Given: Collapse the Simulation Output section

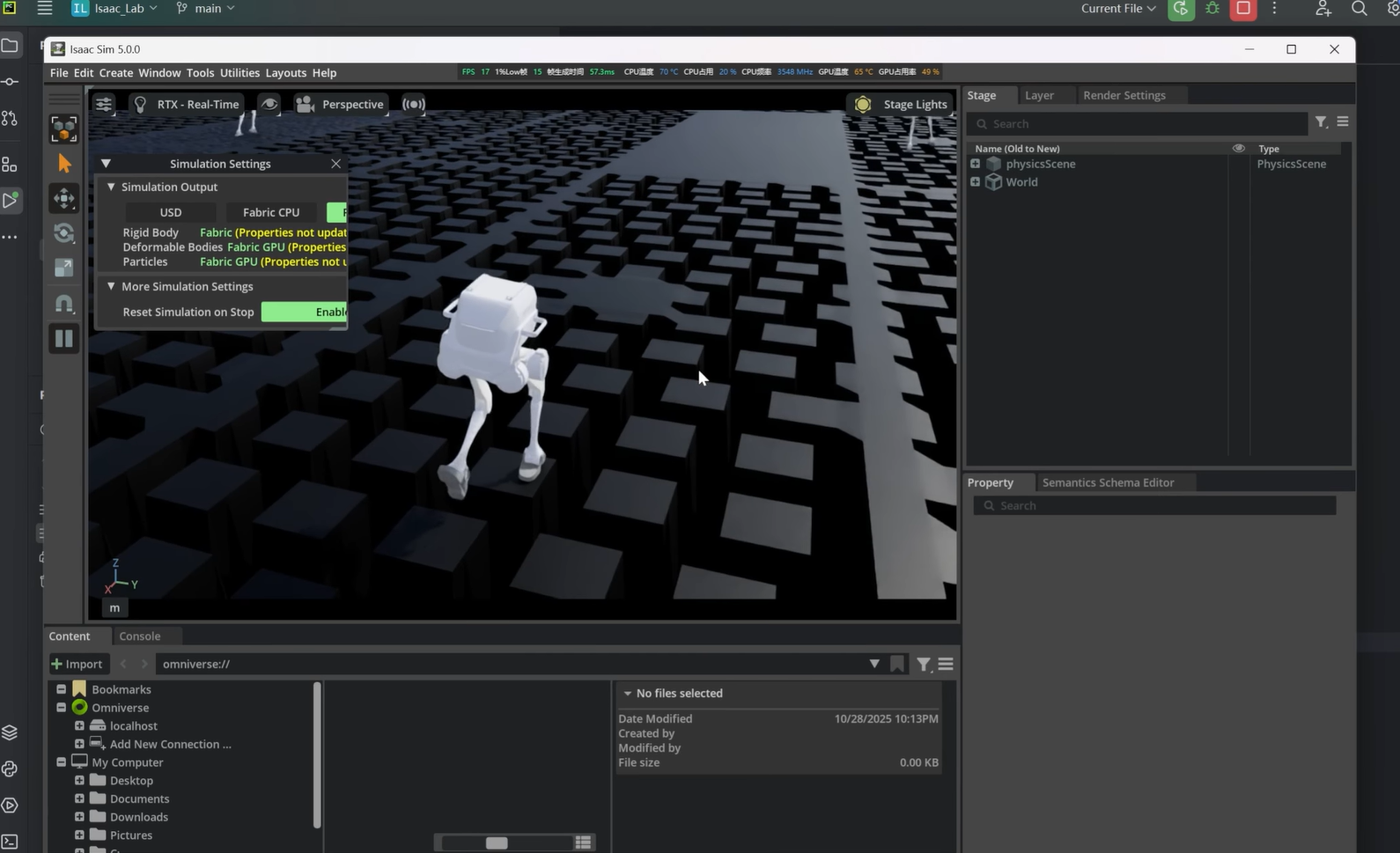Looking at the screenshot, I should [x=111, y=187].
